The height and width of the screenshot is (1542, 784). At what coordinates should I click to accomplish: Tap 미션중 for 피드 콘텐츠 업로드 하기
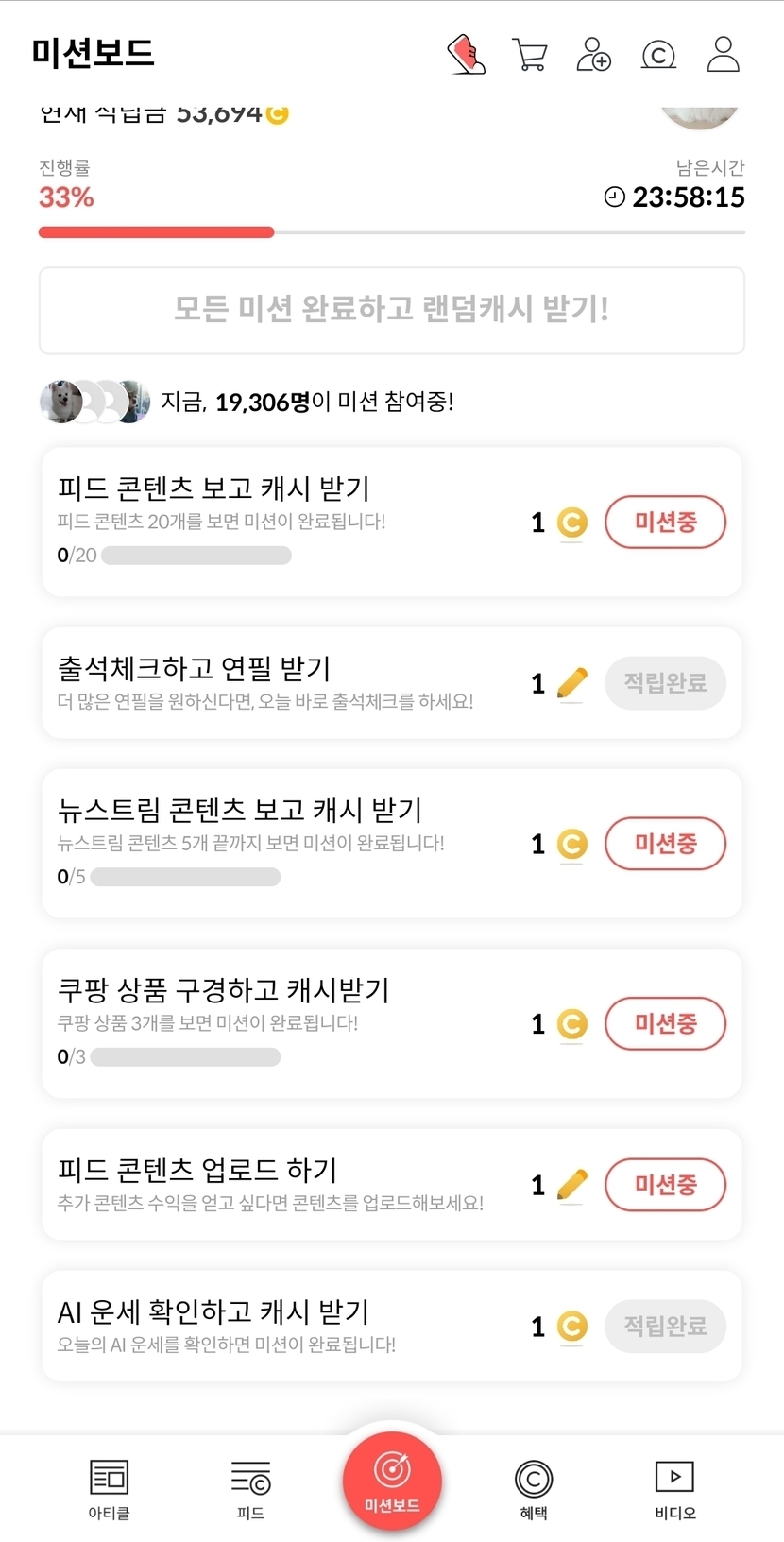[x=665, y=1185]
